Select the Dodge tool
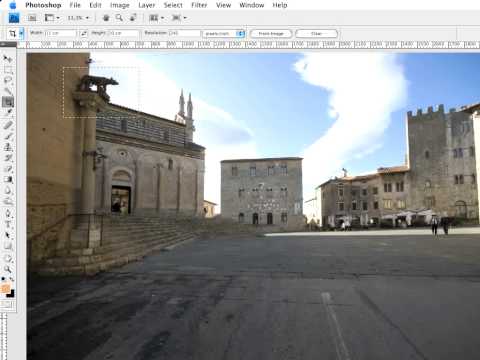The width and height of the screenshot is (480, 360). [8, 201]
